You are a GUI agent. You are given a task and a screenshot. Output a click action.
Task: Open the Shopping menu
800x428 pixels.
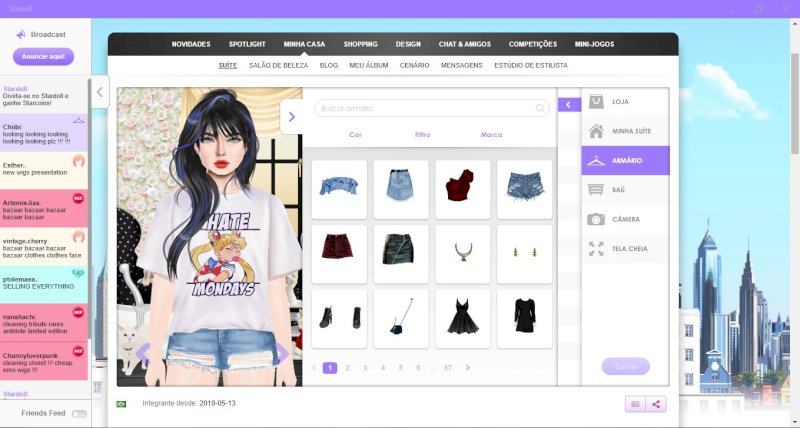click(x=360, y=44)
